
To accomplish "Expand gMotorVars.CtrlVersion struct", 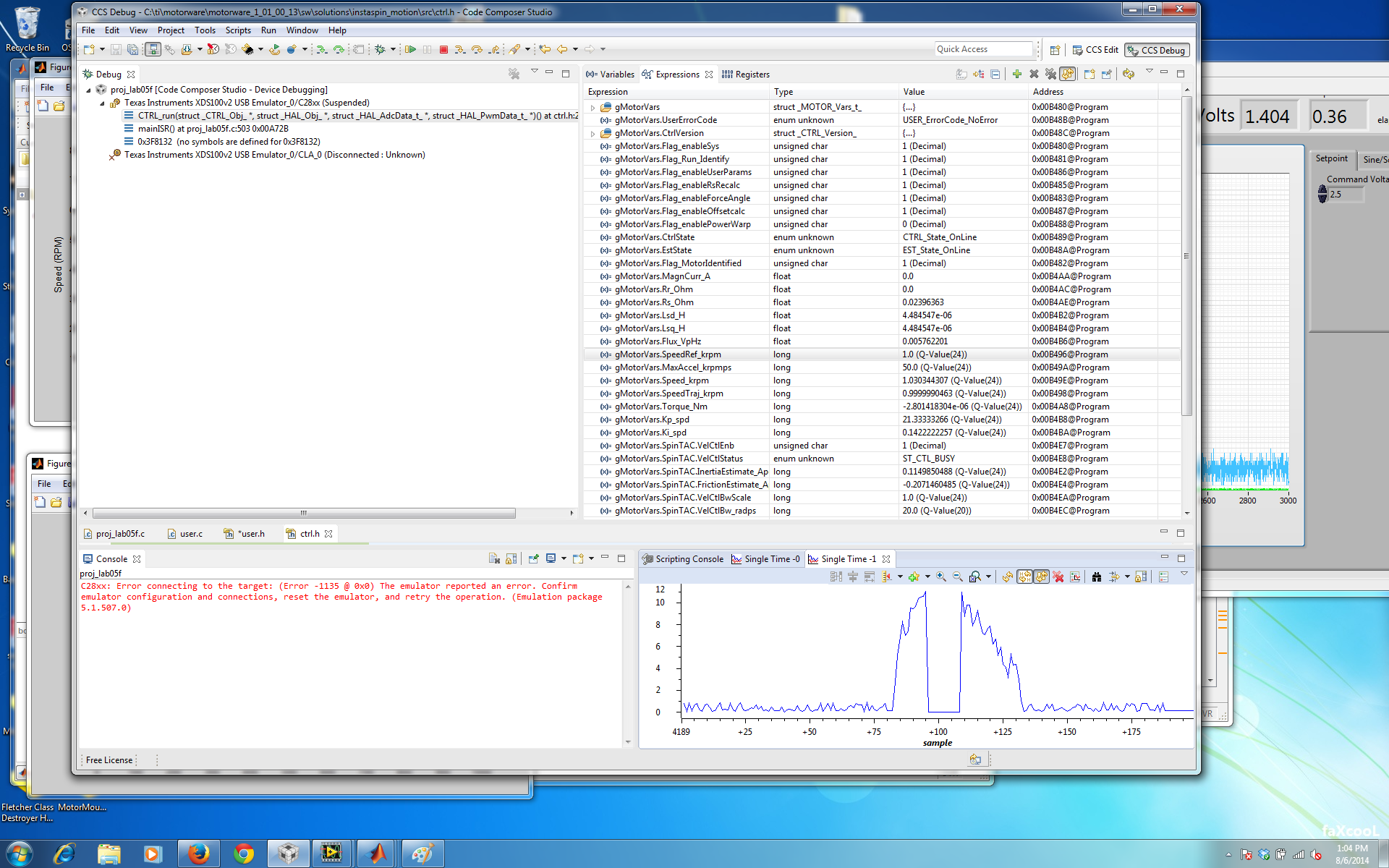I will [x=593, y=133].
